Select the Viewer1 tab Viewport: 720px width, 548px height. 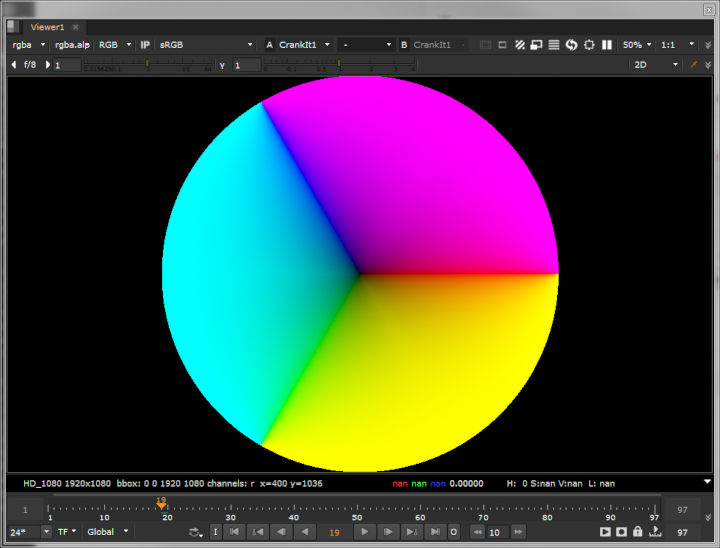[47, 27]
